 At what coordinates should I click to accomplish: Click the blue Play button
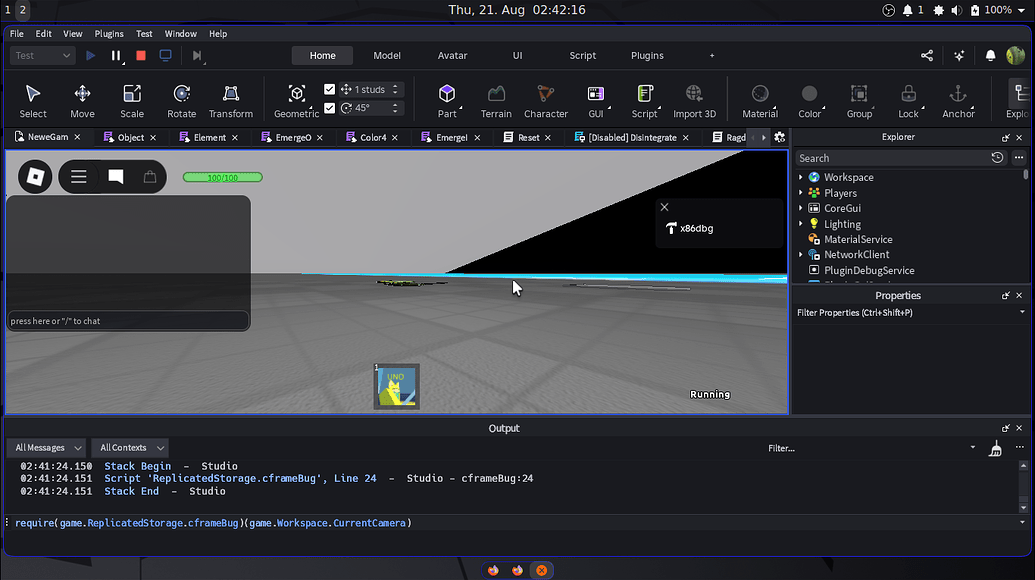pos(90,55)
